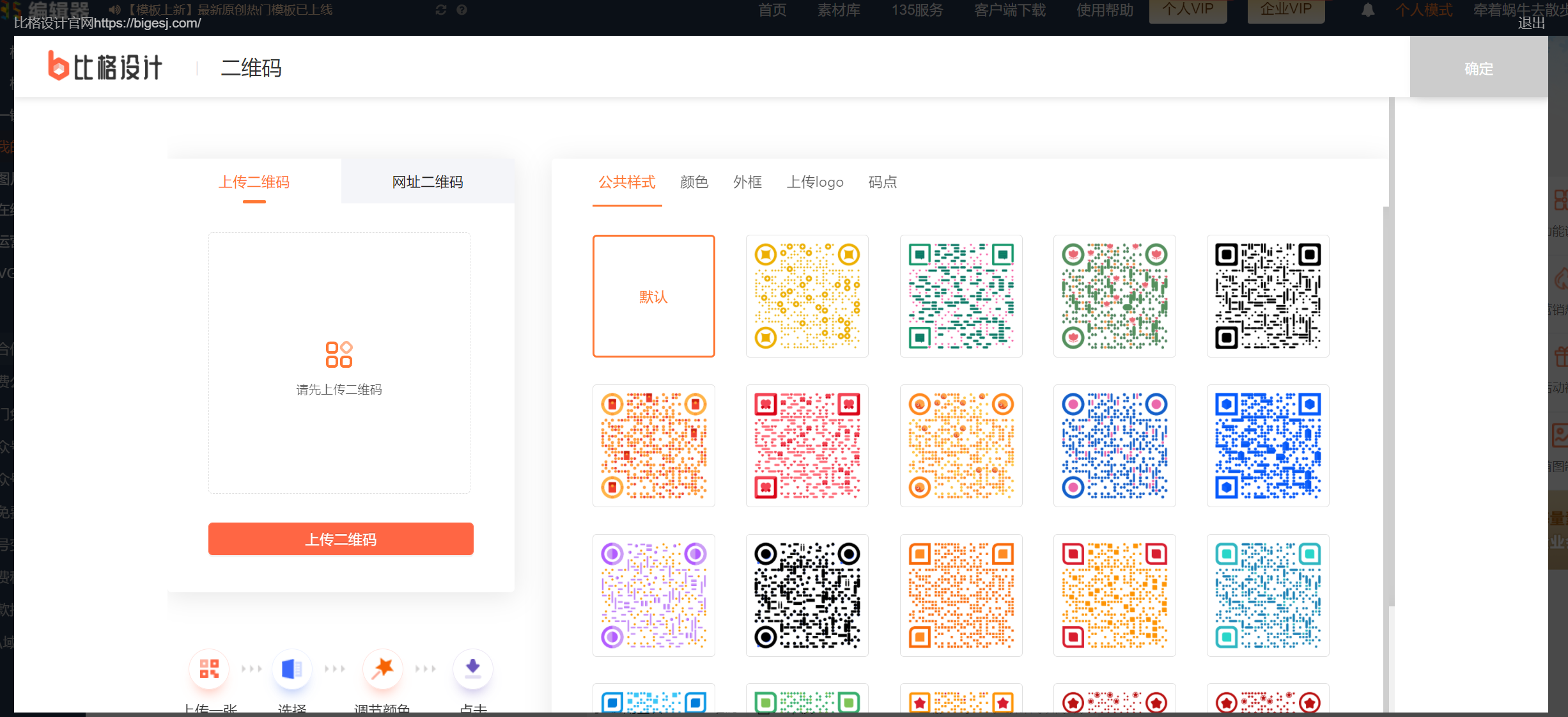Click the adjust color star step icon
Screen dimensions: 1568x717
pos(383,669)
